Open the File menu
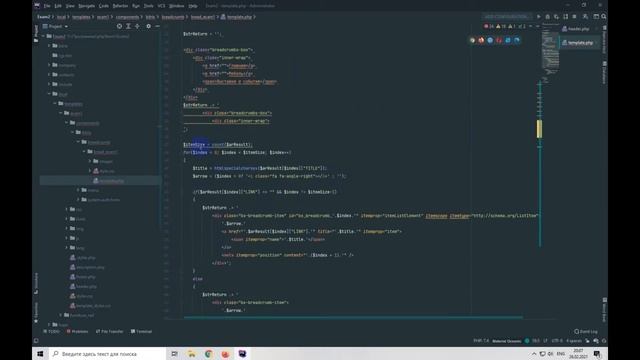Screen dimensions: 640x360 pos(47,6)
